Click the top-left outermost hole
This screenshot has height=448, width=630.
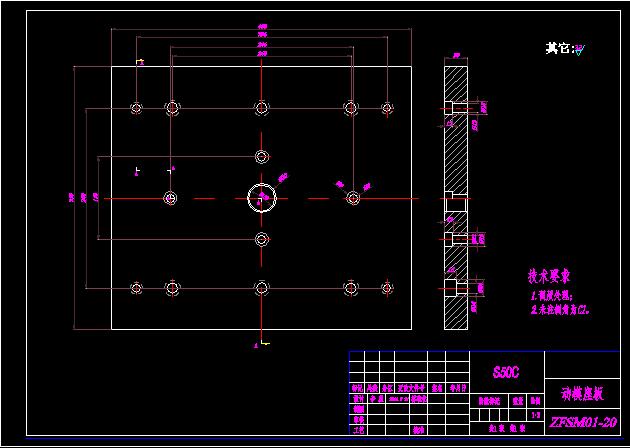tap(136, 108)
